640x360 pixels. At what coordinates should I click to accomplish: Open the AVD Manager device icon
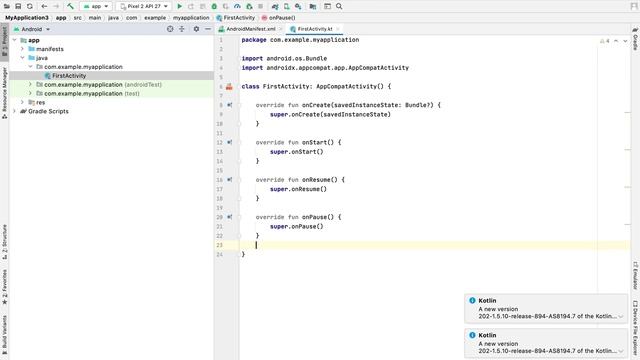tap(287, 6)
